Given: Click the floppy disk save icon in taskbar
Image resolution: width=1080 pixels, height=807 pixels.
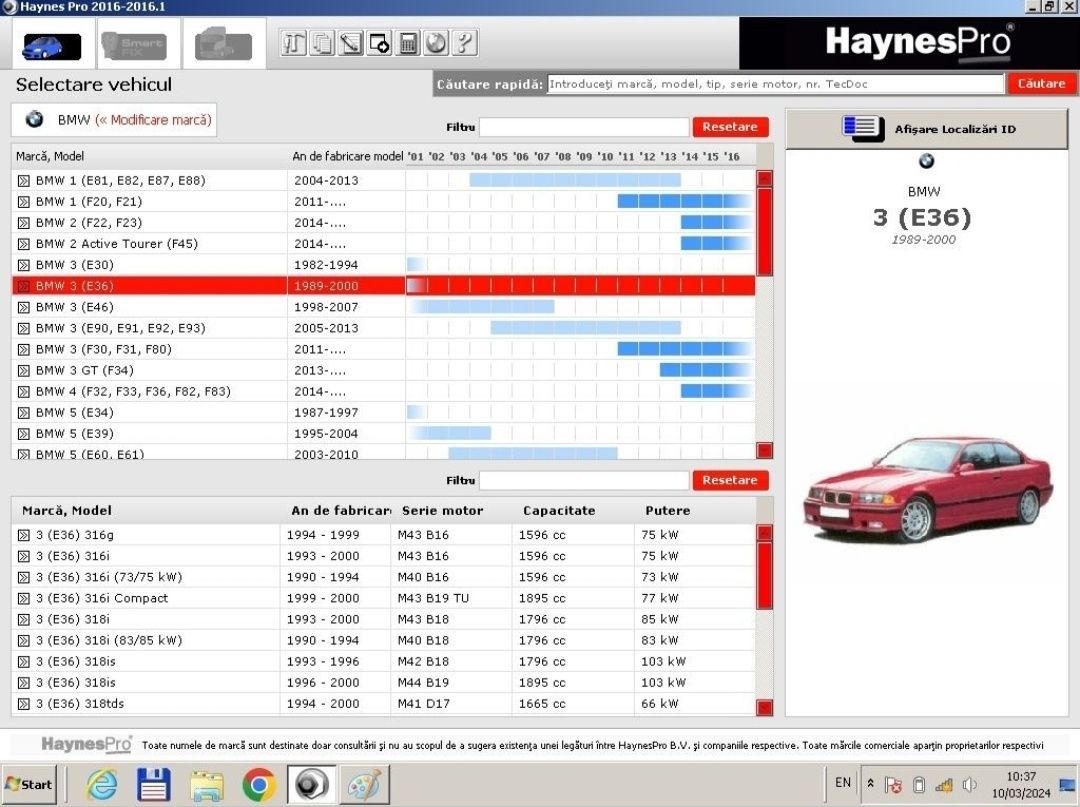Looking at the screenshot, I should coord(154,784).
